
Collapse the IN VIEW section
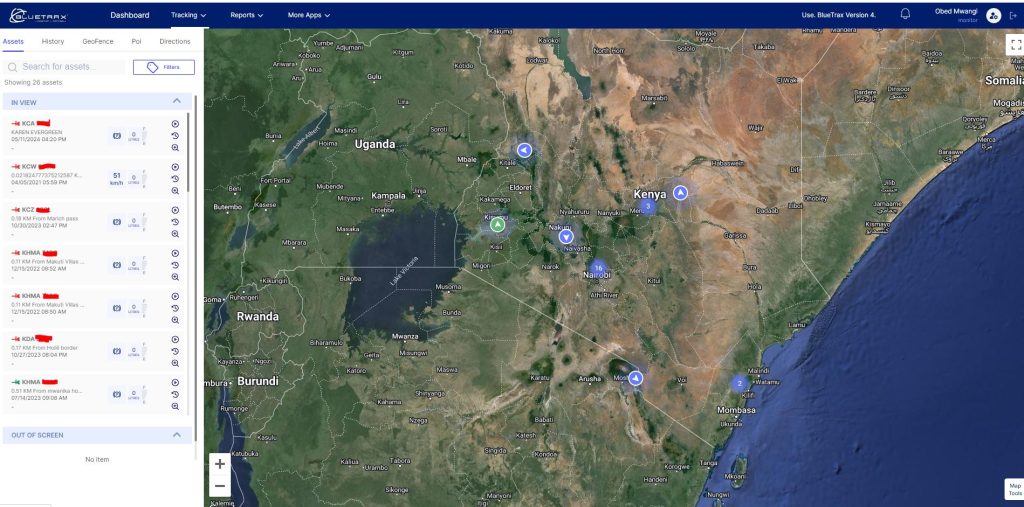pos(177,102)
